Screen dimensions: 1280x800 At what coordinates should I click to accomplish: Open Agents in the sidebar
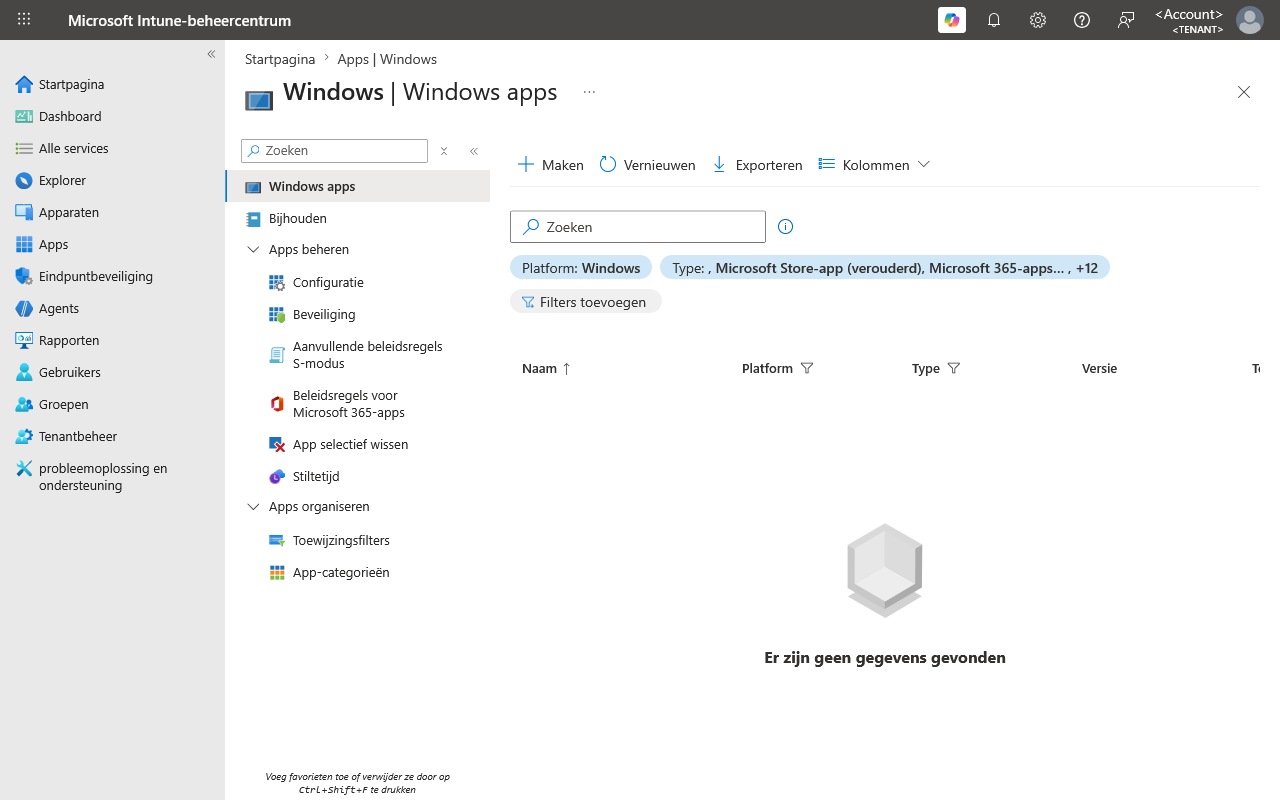tap(112, 308)
